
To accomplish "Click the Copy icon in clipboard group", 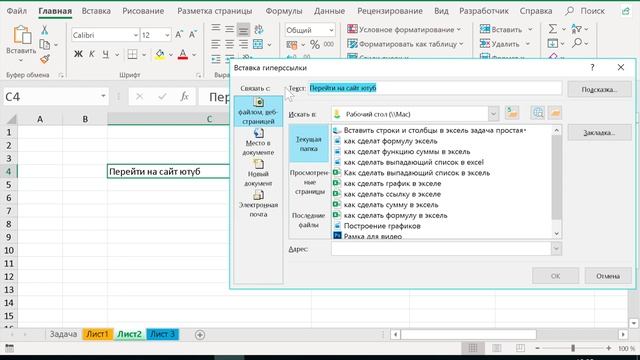I will (44, 44).
